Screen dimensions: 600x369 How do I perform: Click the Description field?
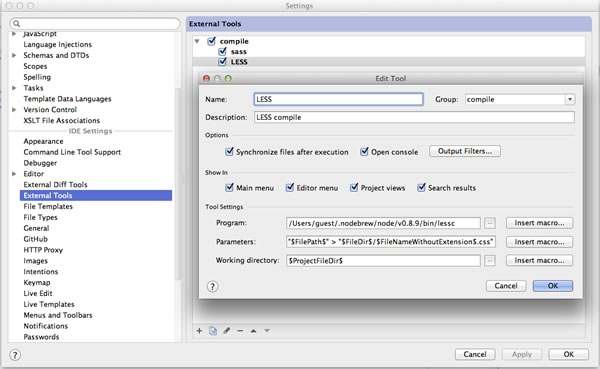(414, 117)
